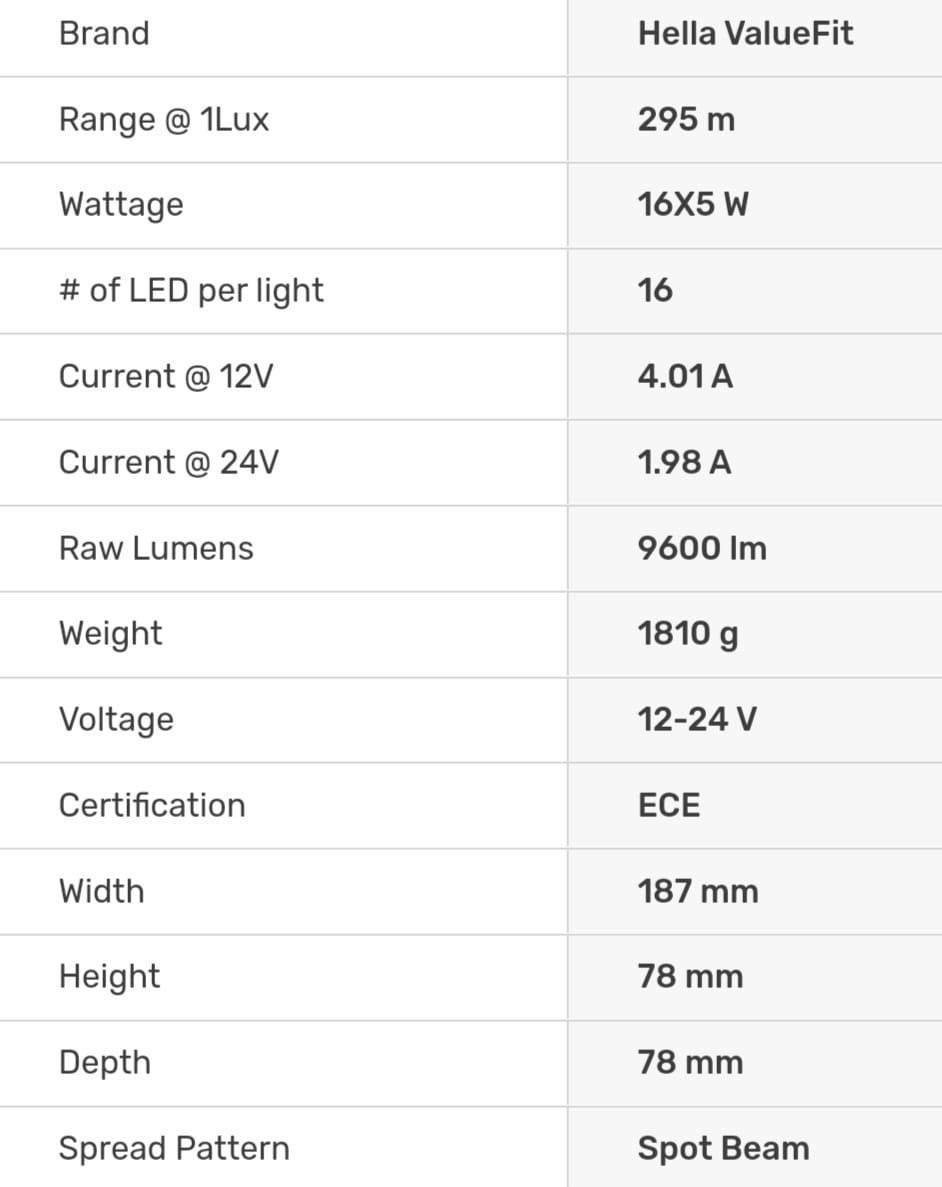Select the 9600 lm value
The width and height of the screenshot is (942, 1187).
[702, 548]
